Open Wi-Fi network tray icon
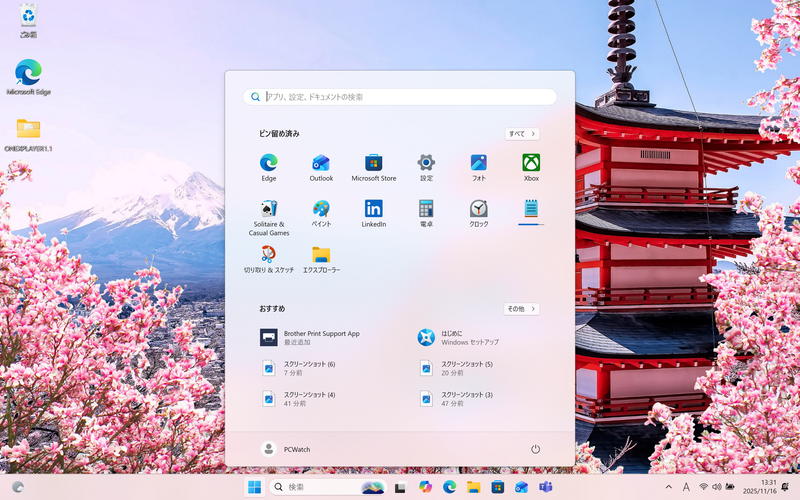800x500 pixels. point(704,487)
